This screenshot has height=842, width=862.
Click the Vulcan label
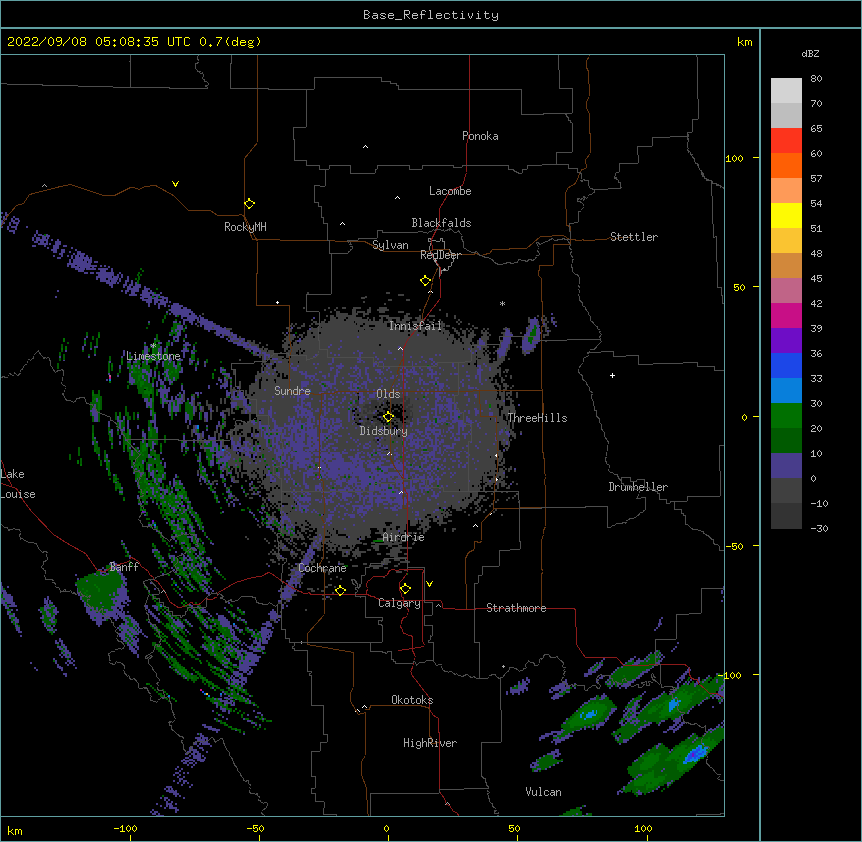point(543,792)
